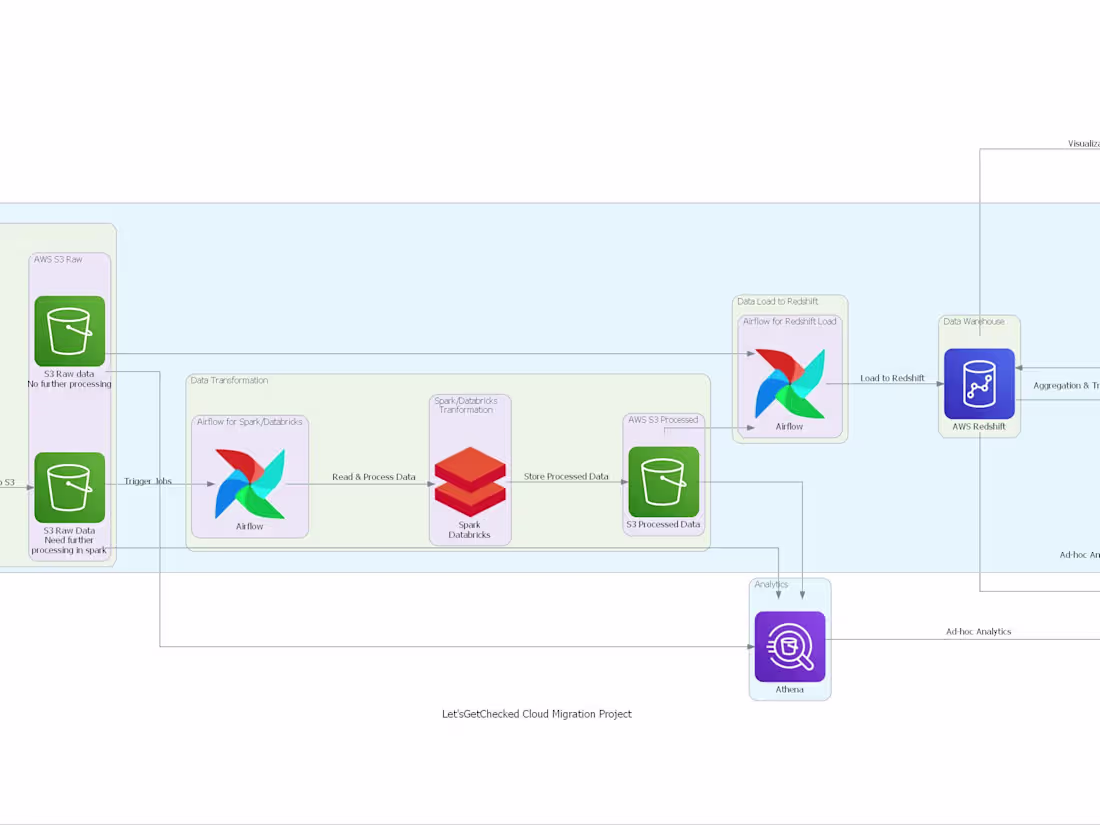Click the Trigger Jobs connector label
Screen dimensions: 1100x825
click(x=147, y=480)
